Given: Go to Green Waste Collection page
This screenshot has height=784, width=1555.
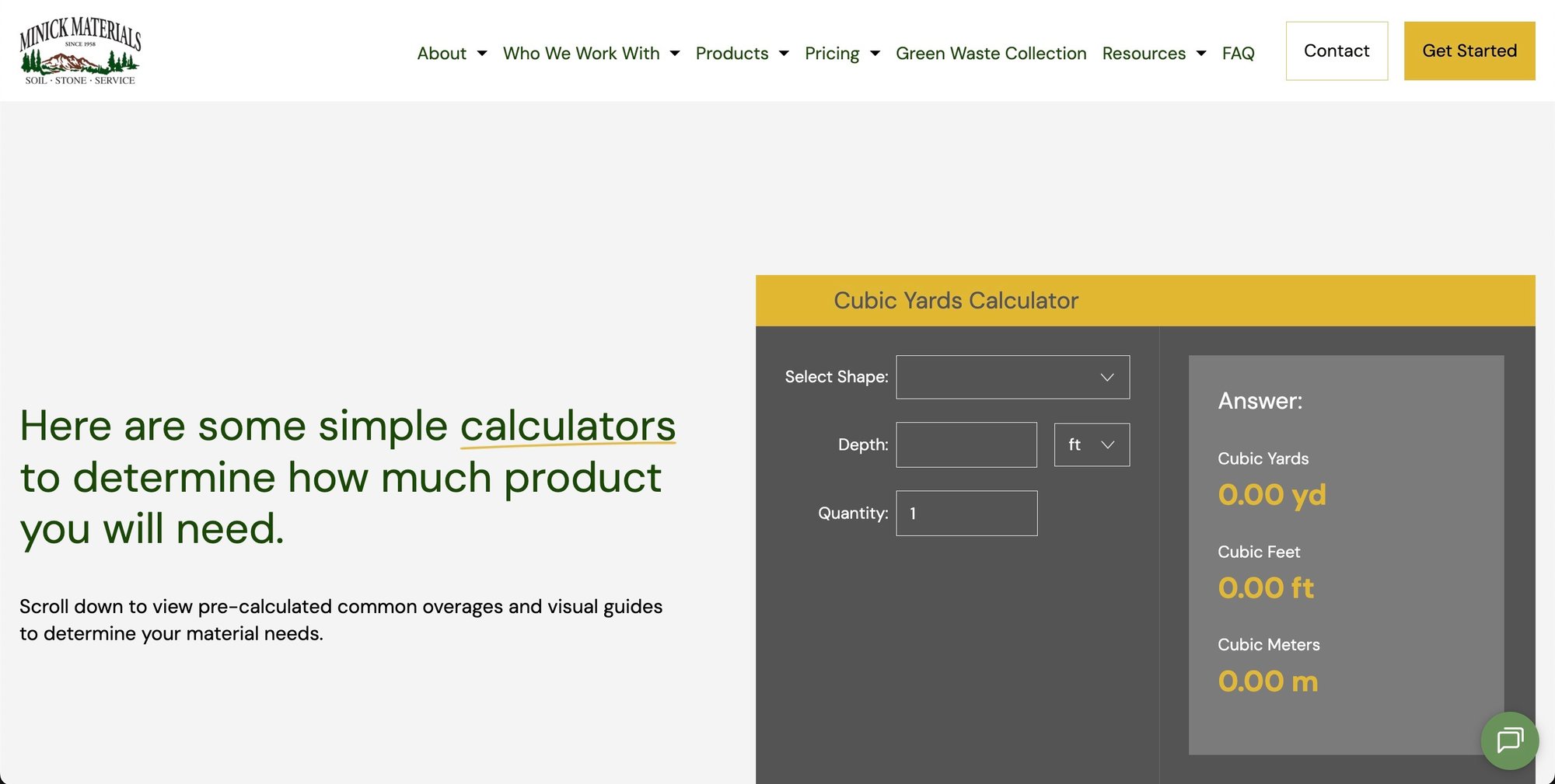Looking at the screenshot, I should coord(991,53).
